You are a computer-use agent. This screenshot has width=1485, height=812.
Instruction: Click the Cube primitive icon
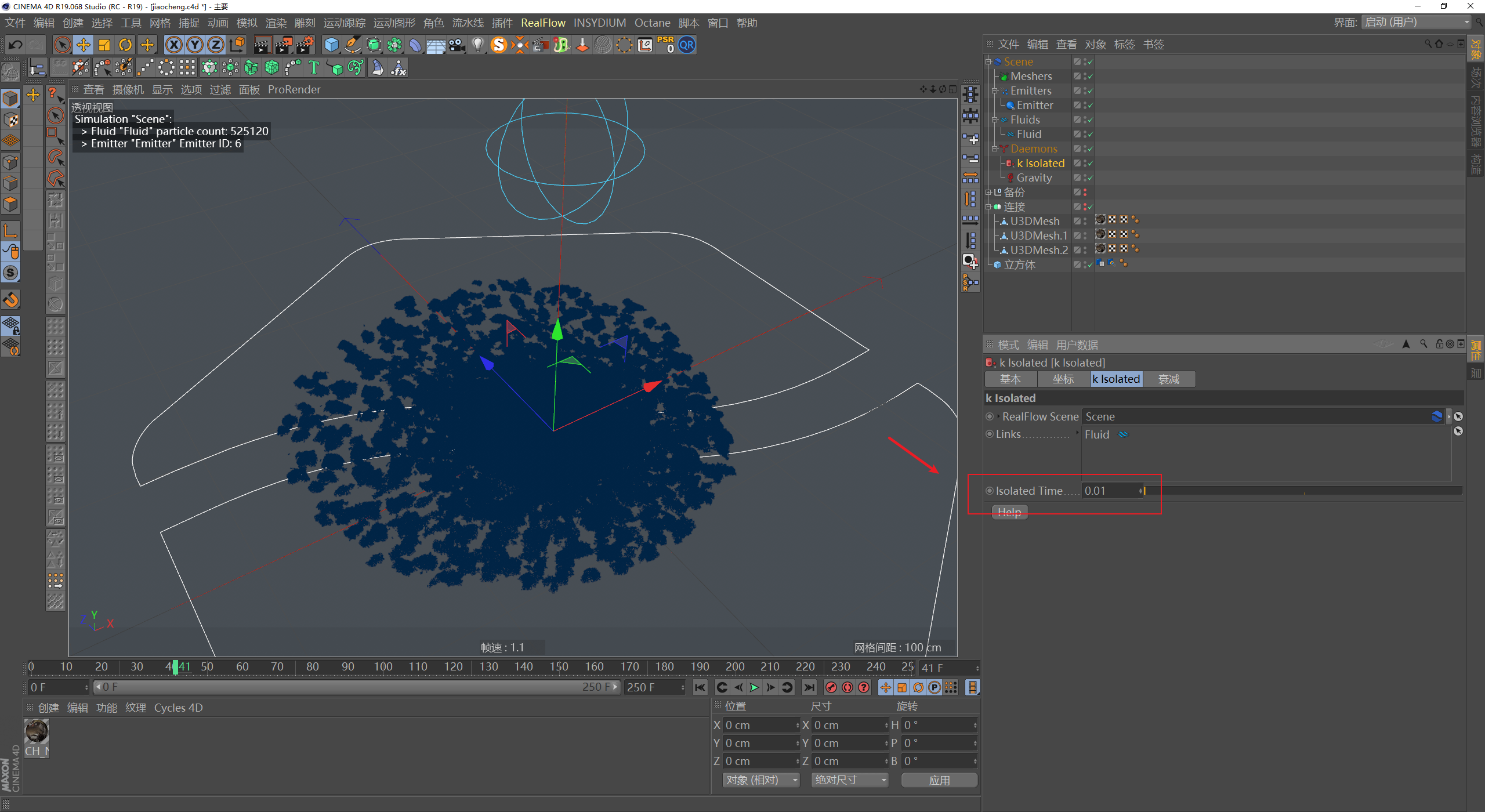pyautogui.click(x=331, y=45)
